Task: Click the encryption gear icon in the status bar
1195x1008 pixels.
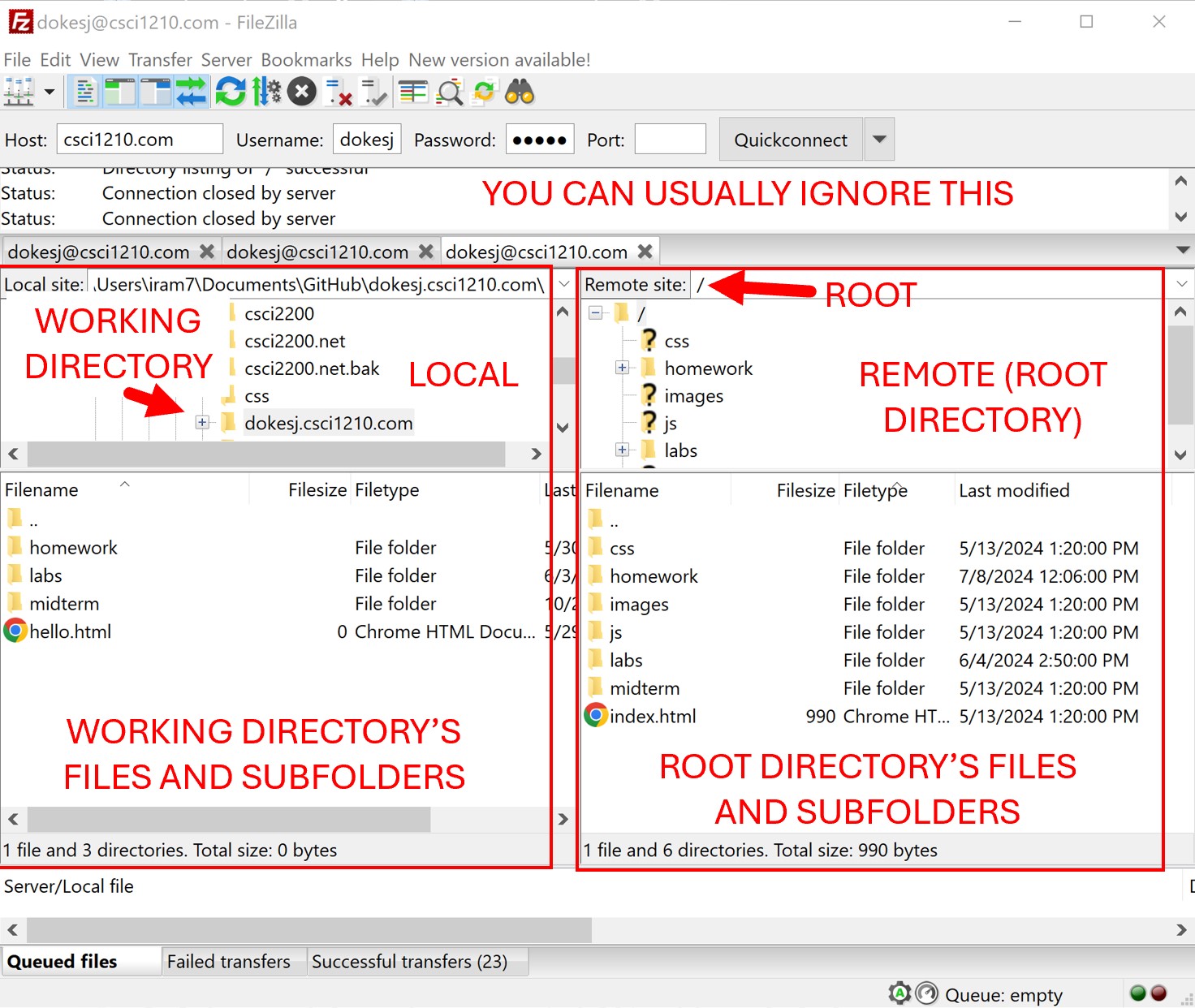Action: [899, 993]
